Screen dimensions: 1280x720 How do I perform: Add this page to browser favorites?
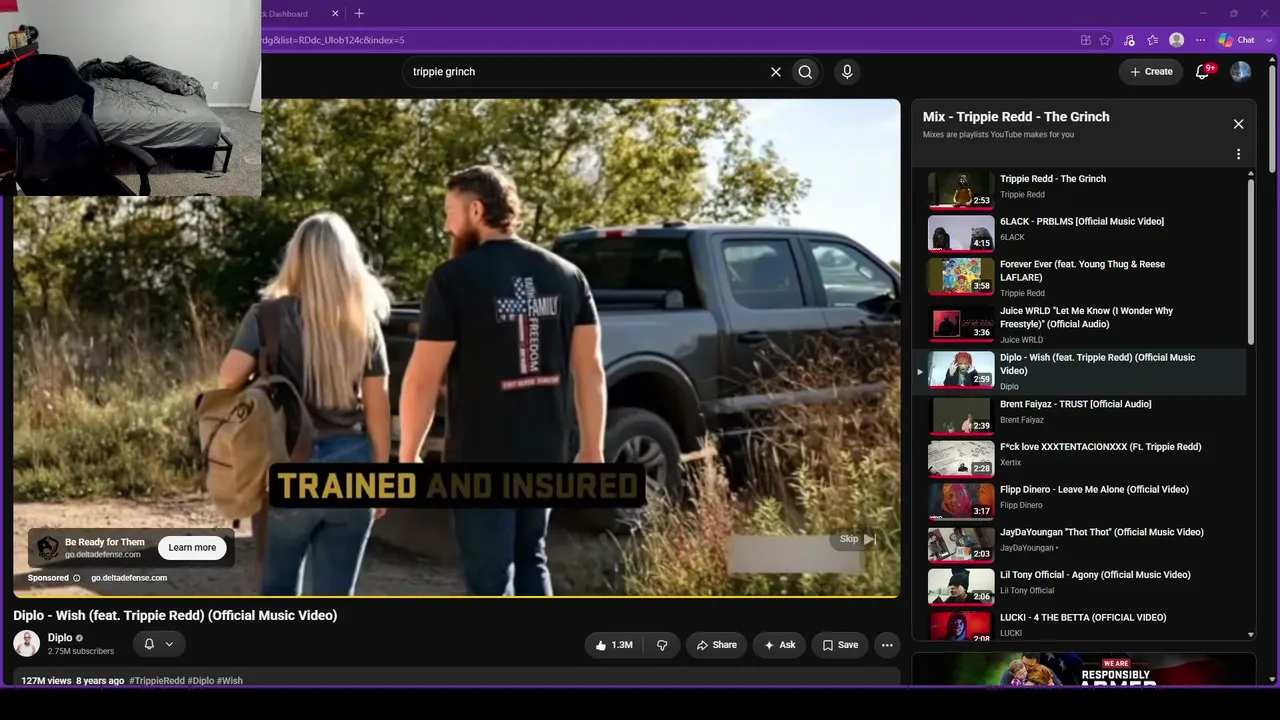pos(1105,40)
